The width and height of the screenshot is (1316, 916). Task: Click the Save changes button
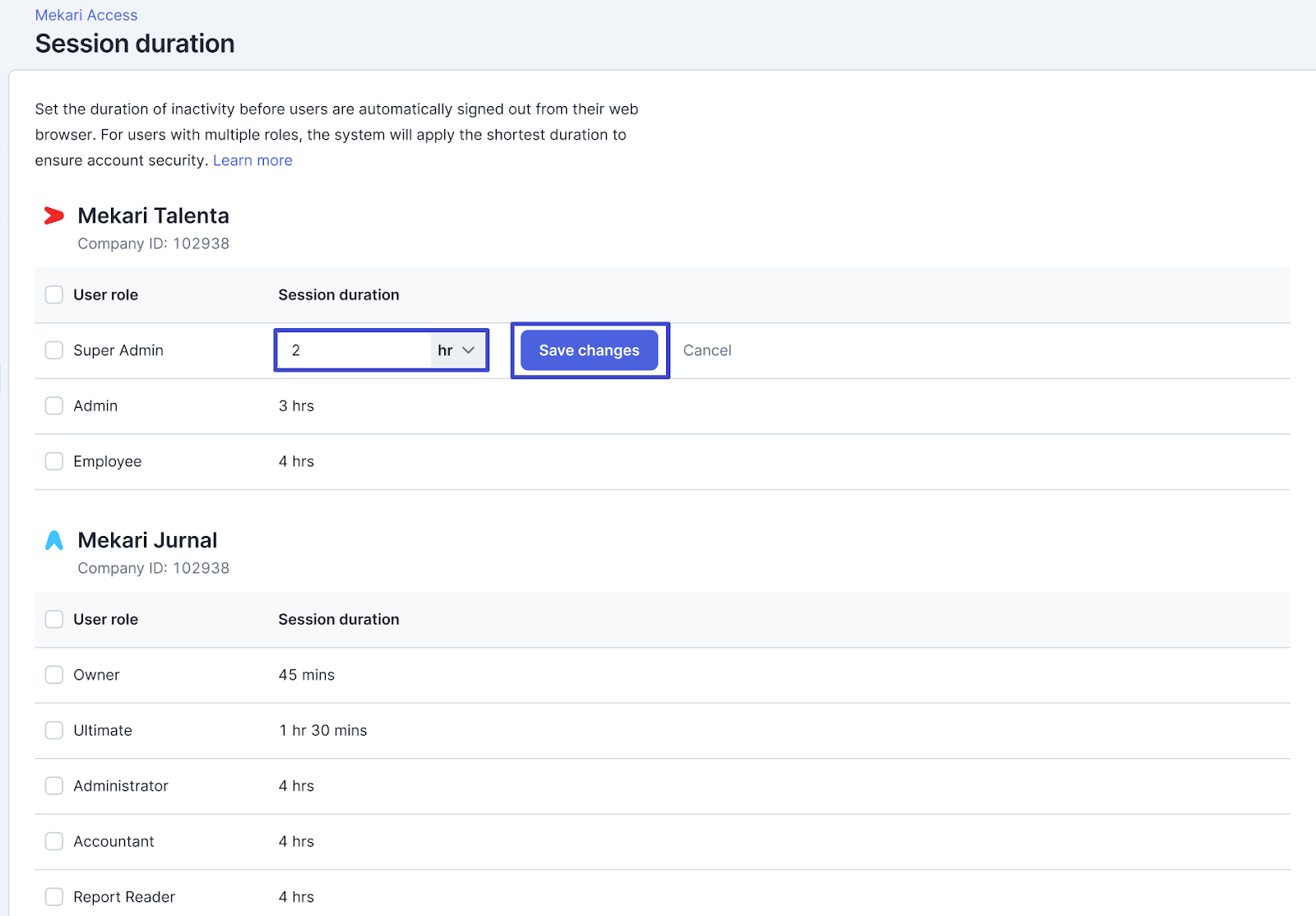(589, 350)
